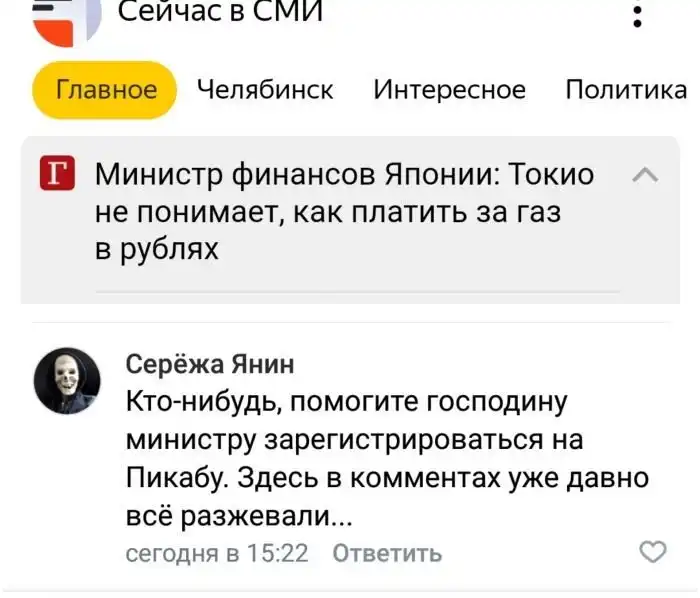Viewport: 700px width, 598px height.
Task: Click the comment text mentioning Пикабу
Action: tap(386, 478)
